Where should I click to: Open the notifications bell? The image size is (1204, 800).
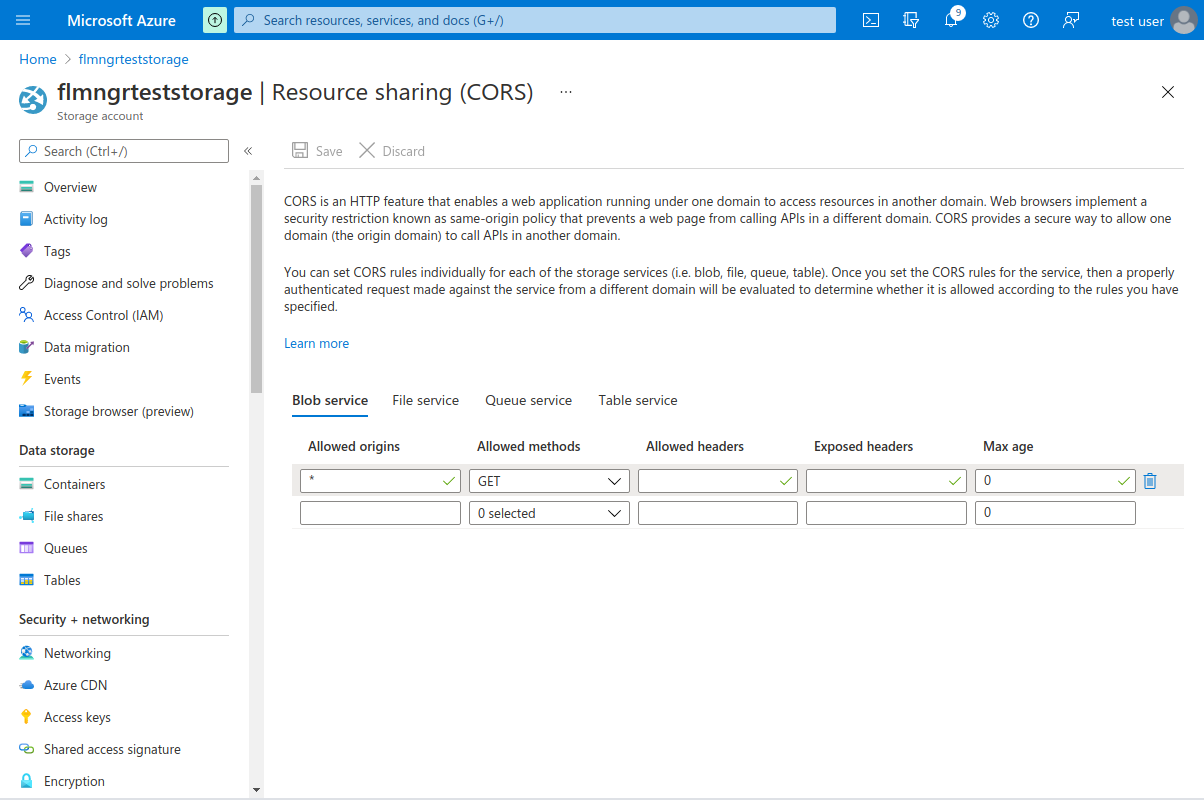951,20
